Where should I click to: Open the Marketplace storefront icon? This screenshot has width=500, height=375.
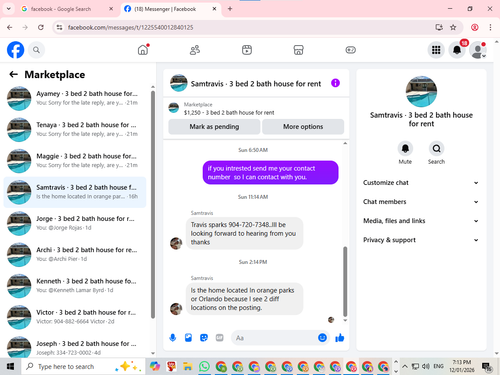(x=298, y=50)
